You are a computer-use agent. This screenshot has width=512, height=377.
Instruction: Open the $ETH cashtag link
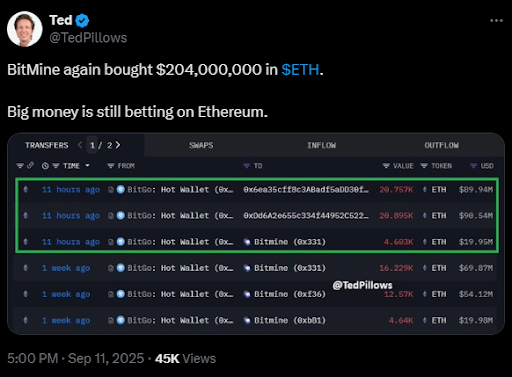click(300, 70)
